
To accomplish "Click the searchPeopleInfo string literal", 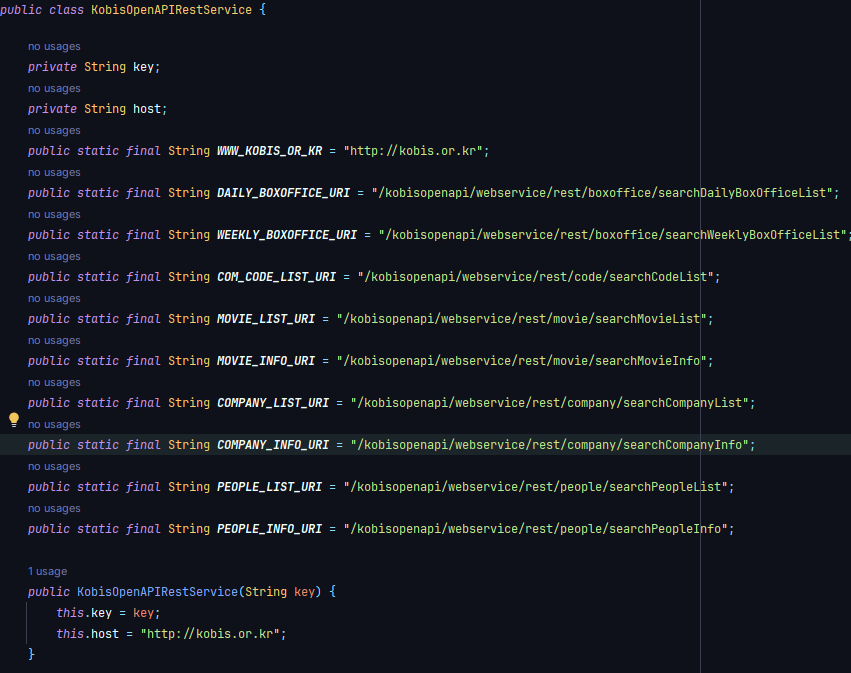I will point(536,529).
